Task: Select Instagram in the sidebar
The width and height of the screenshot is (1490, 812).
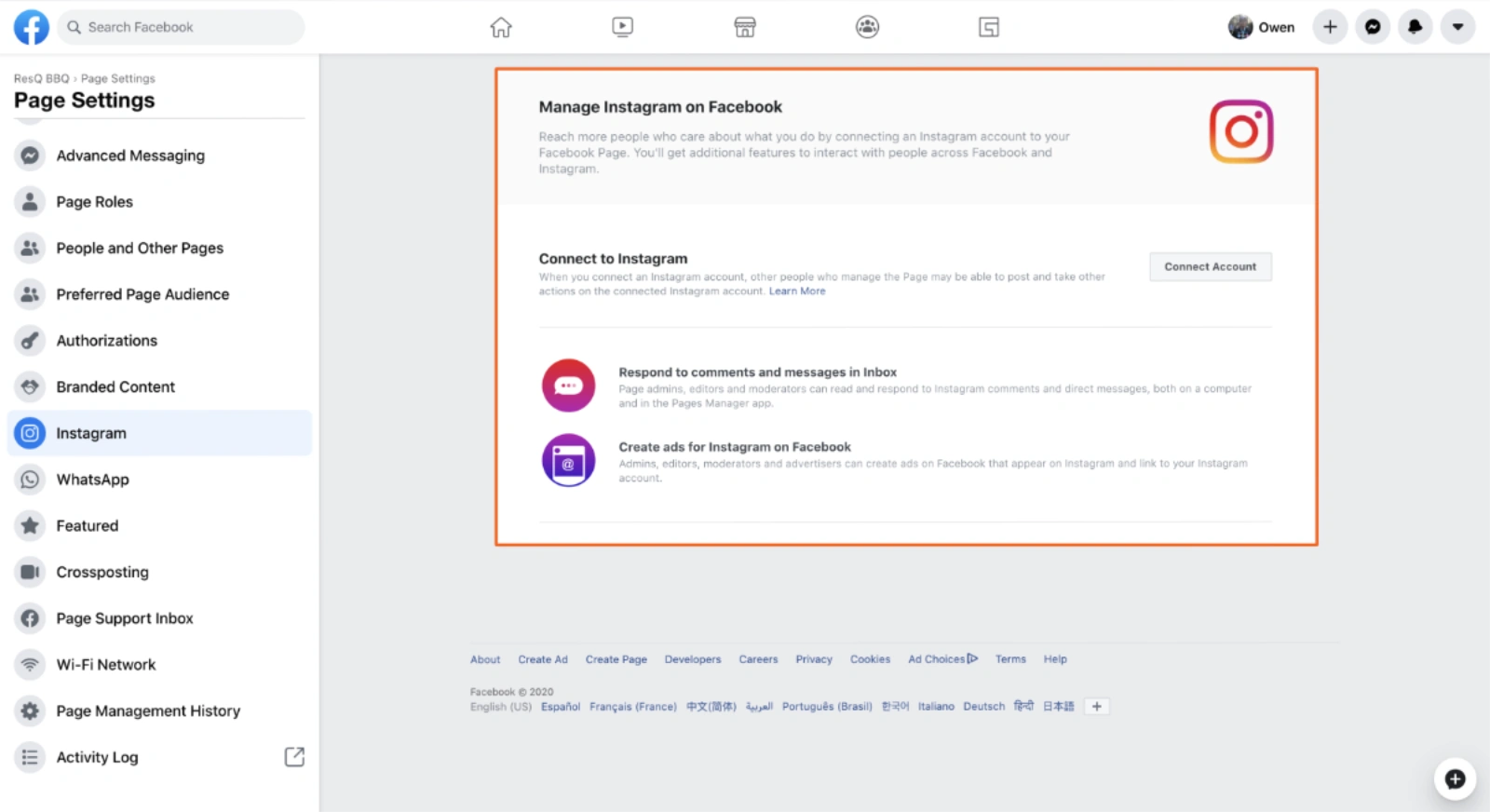Action: click(x=159, y=433)
